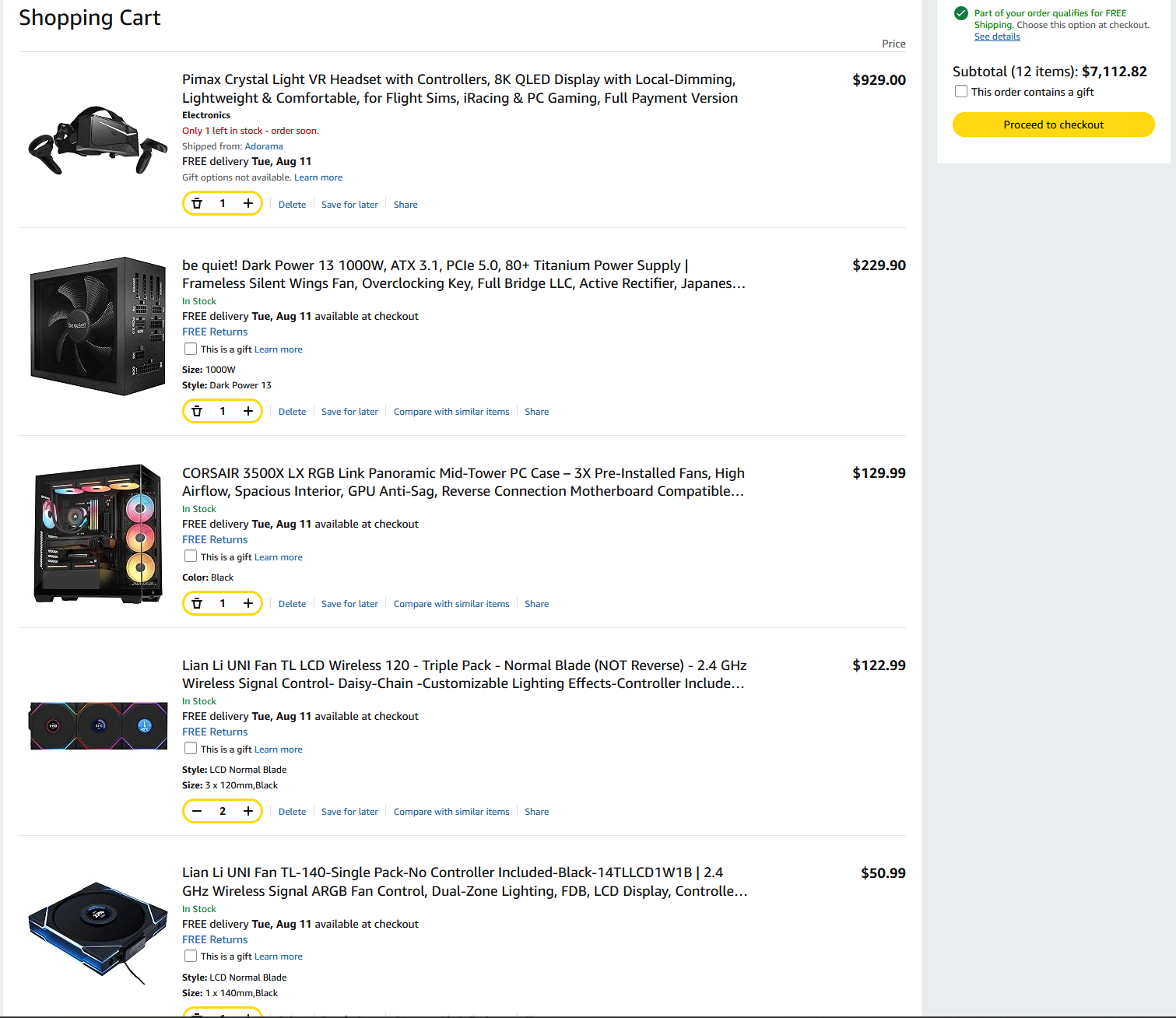Increase quantity of CORSAIR 3500X case
The image size is (1176, 1018).
[248, 603]
